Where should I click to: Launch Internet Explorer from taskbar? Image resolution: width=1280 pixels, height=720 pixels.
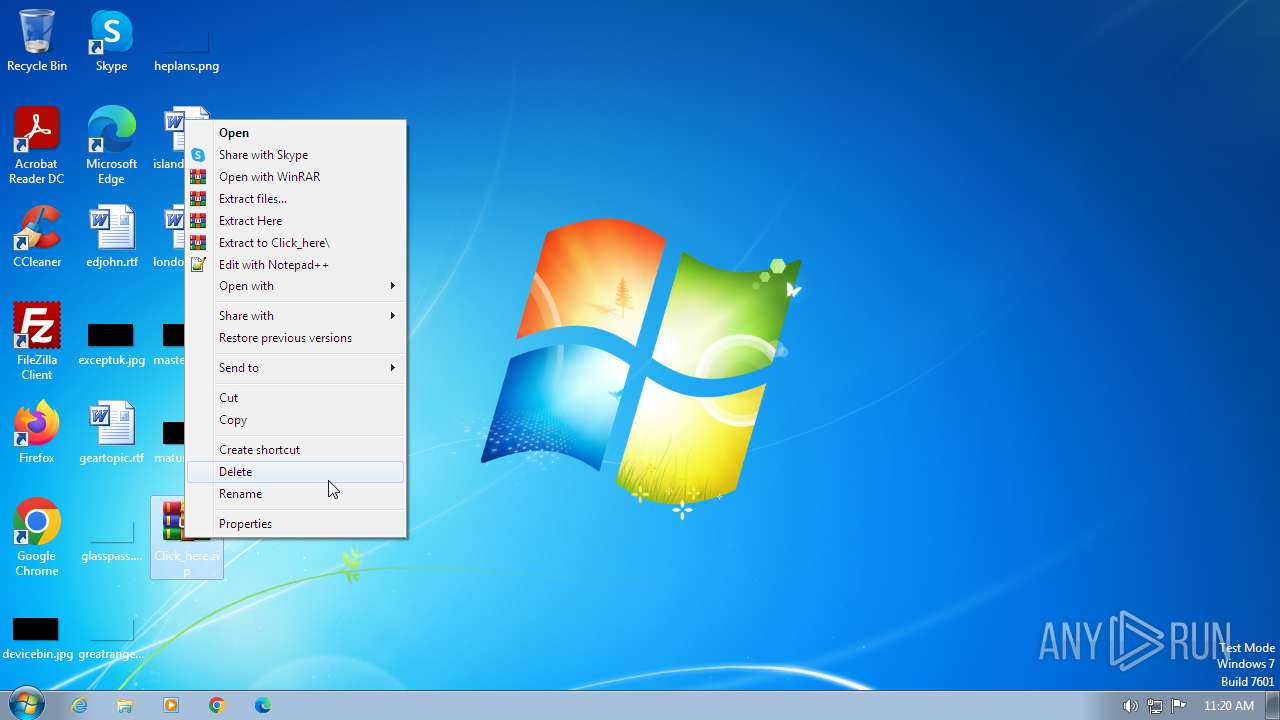click(79, 705)
